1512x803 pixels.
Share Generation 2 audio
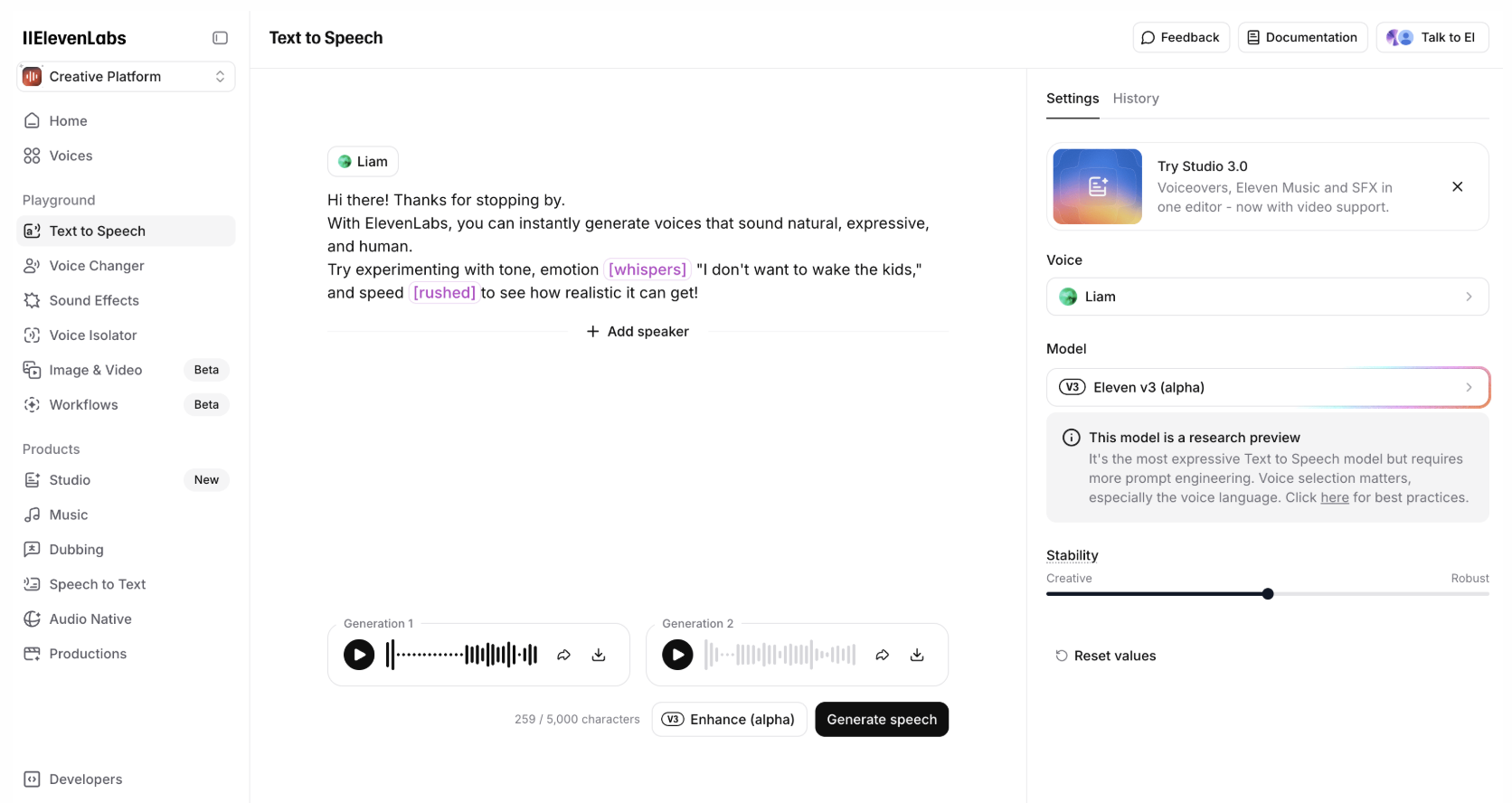882,655
